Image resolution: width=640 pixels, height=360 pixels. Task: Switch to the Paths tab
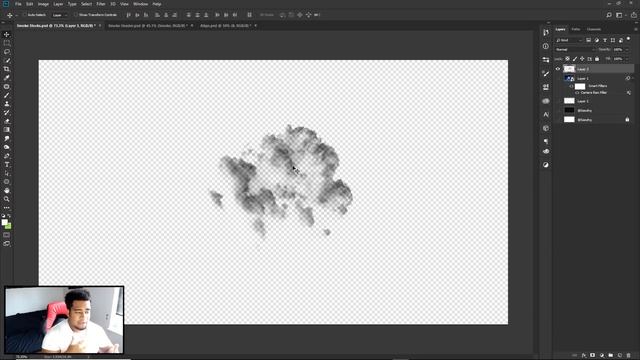click(576, 29)
